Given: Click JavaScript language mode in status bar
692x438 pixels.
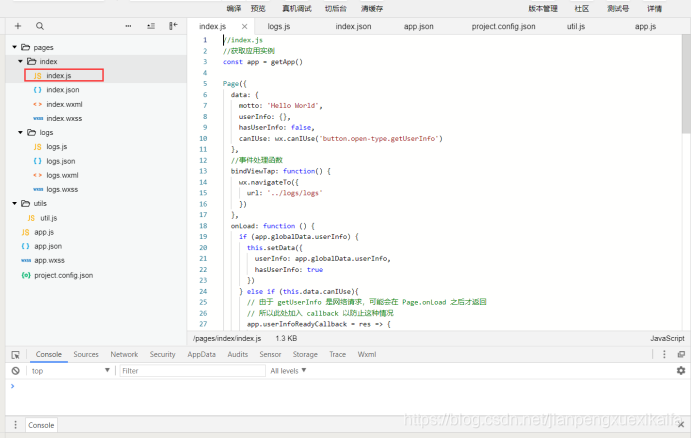Looking at the screenshot, I should [x=667, y=338].
